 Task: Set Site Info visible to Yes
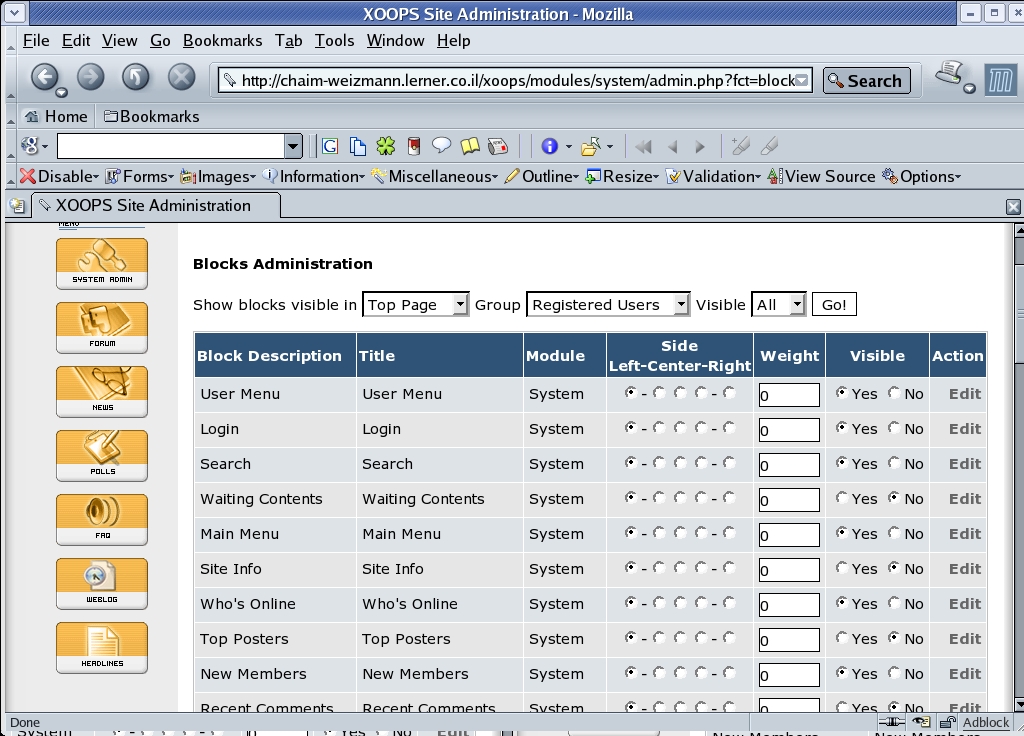[x=842, y=568]
